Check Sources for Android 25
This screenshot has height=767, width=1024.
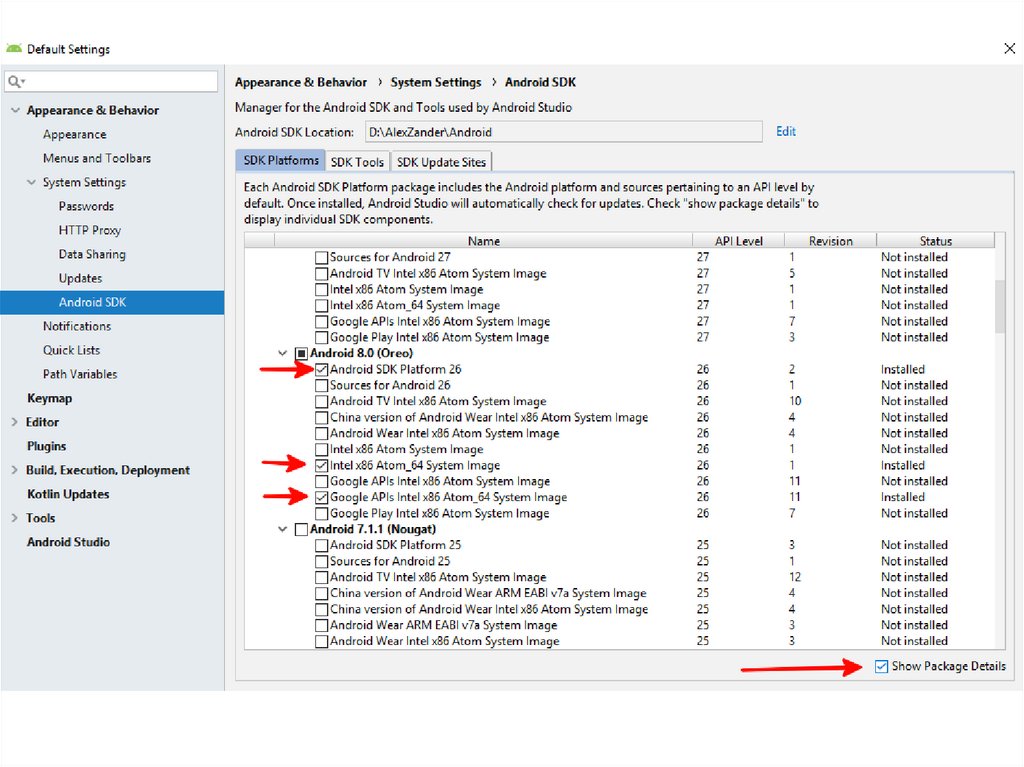[x=321, y=561]
